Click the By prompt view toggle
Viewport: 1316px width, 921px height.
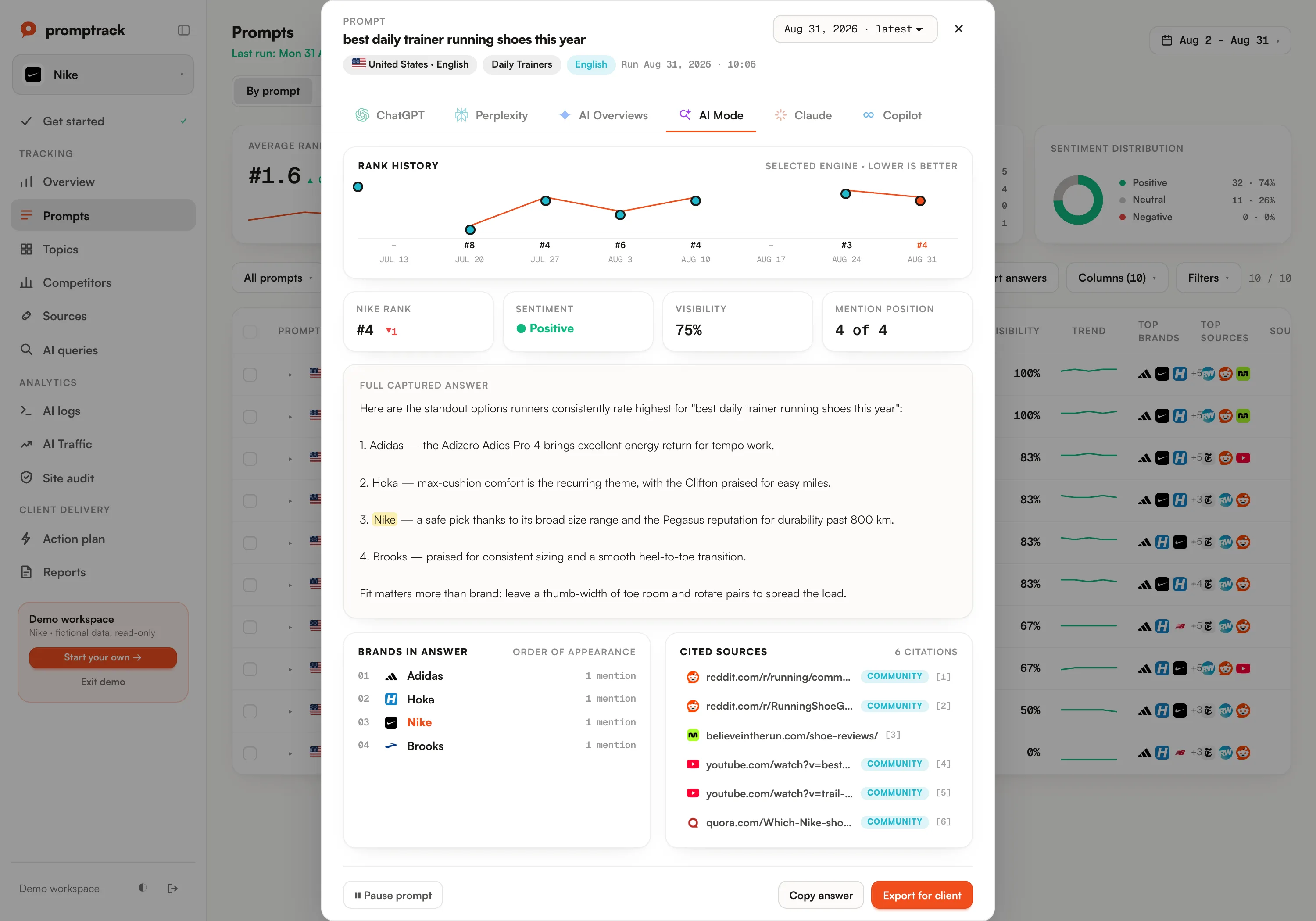coord(273,91)
